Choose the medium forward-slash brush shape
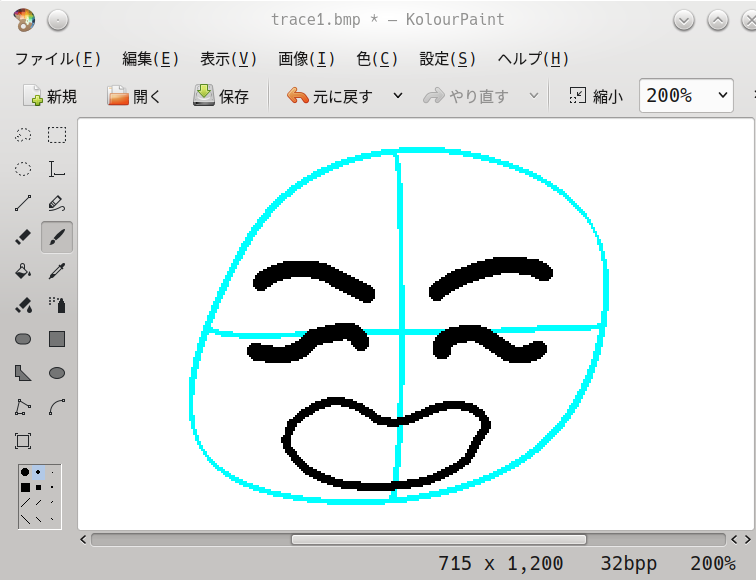 click(x=38, y=503)
